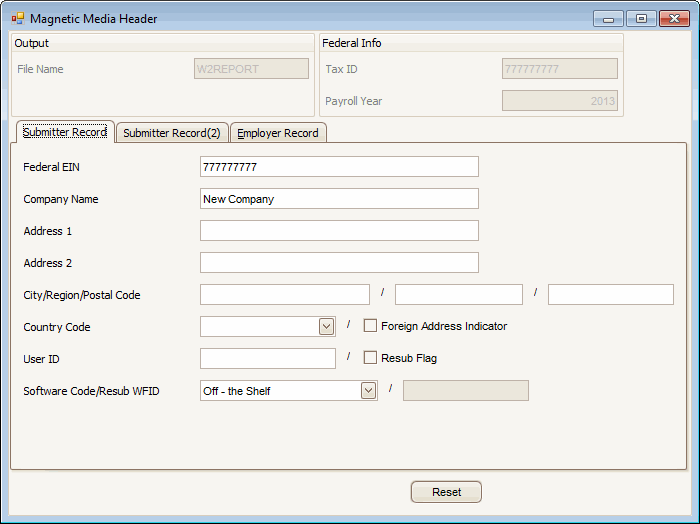Toggle the Resub Flag checkbox

point(370,358)
